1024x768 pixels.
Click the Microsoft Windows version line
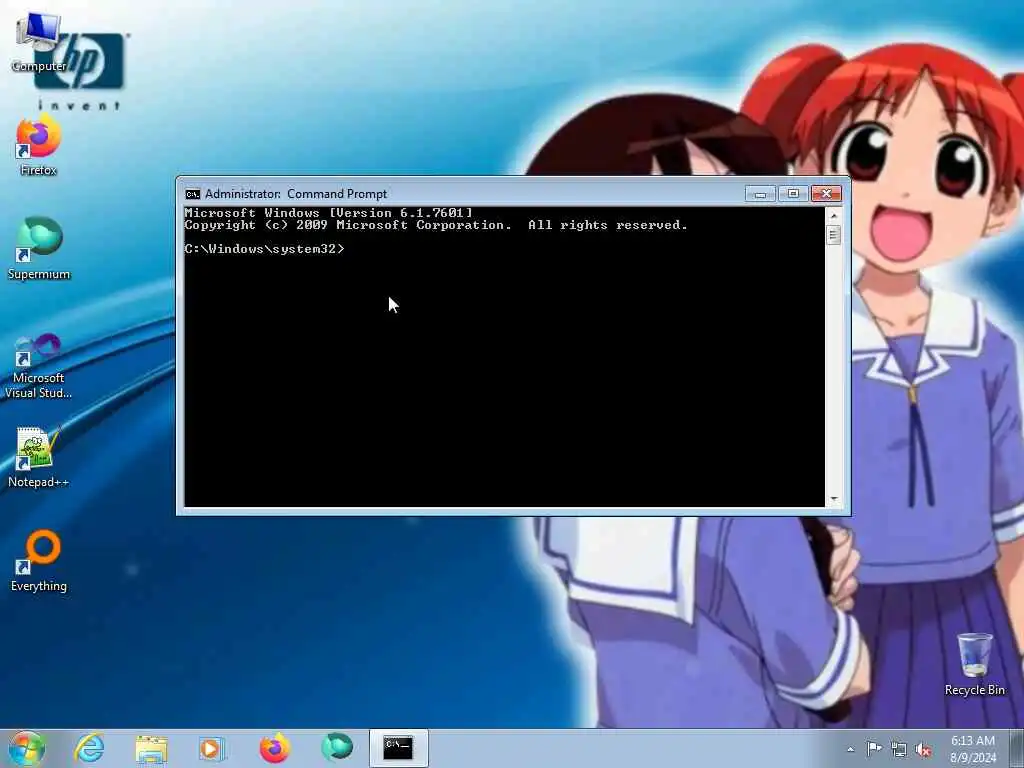point(328,213)
